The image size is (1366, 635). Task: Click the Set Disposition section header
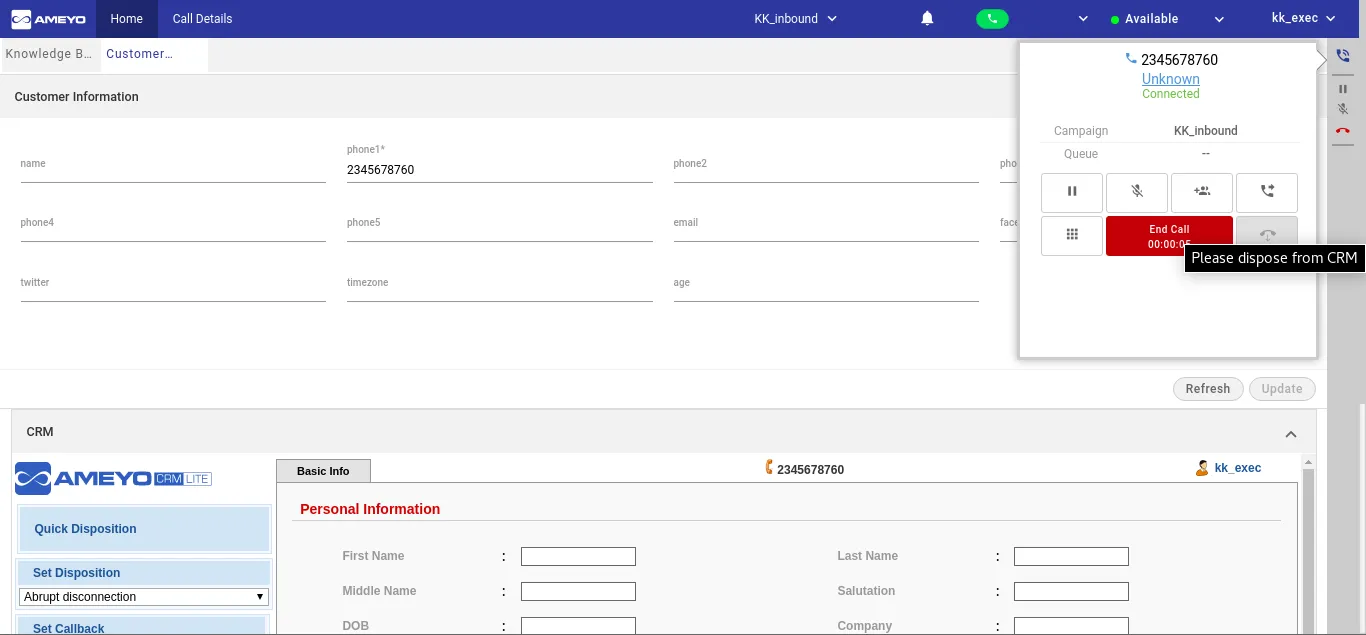tap(144, 573)
